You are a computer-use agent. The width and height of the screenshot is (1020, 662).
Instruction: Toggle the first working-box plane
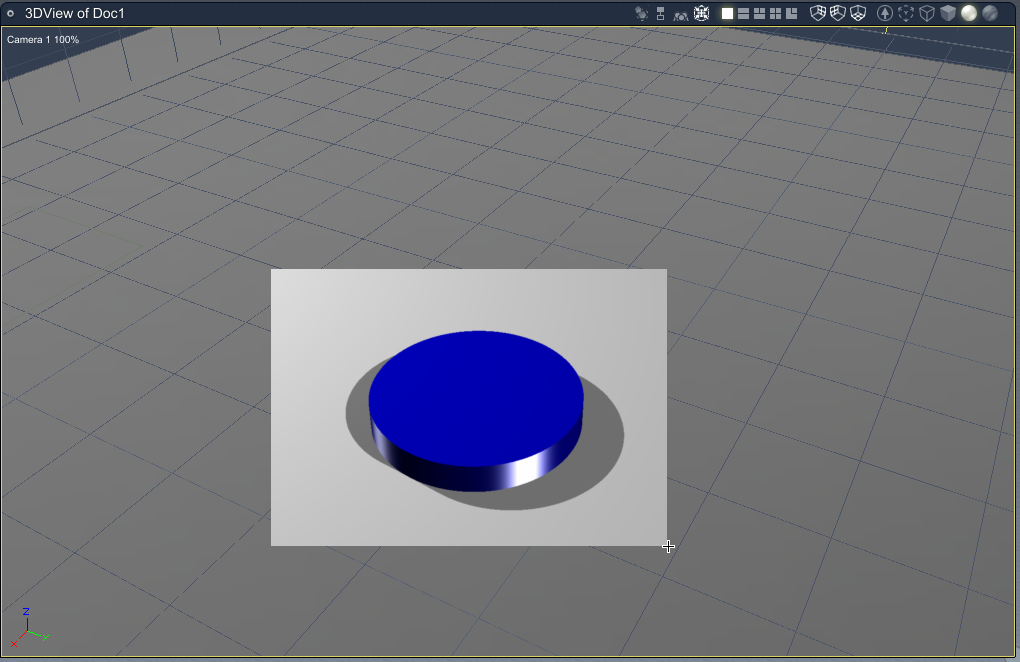click(x=818, y=13)
